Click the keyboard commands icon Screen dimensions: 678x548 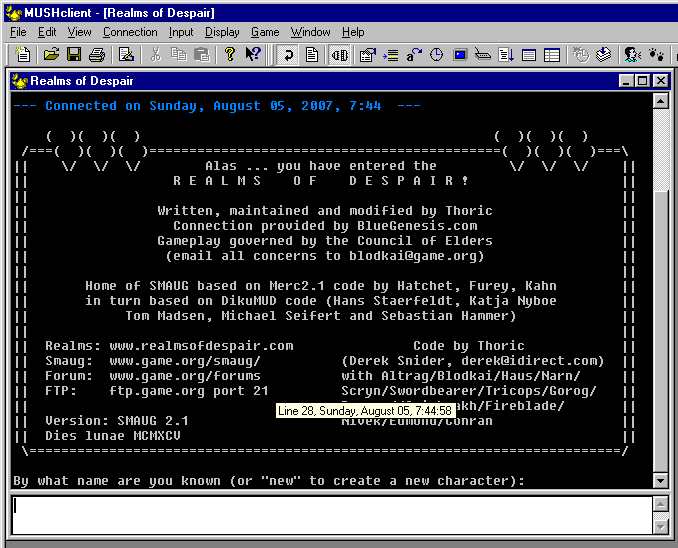[x=483, y=55]
